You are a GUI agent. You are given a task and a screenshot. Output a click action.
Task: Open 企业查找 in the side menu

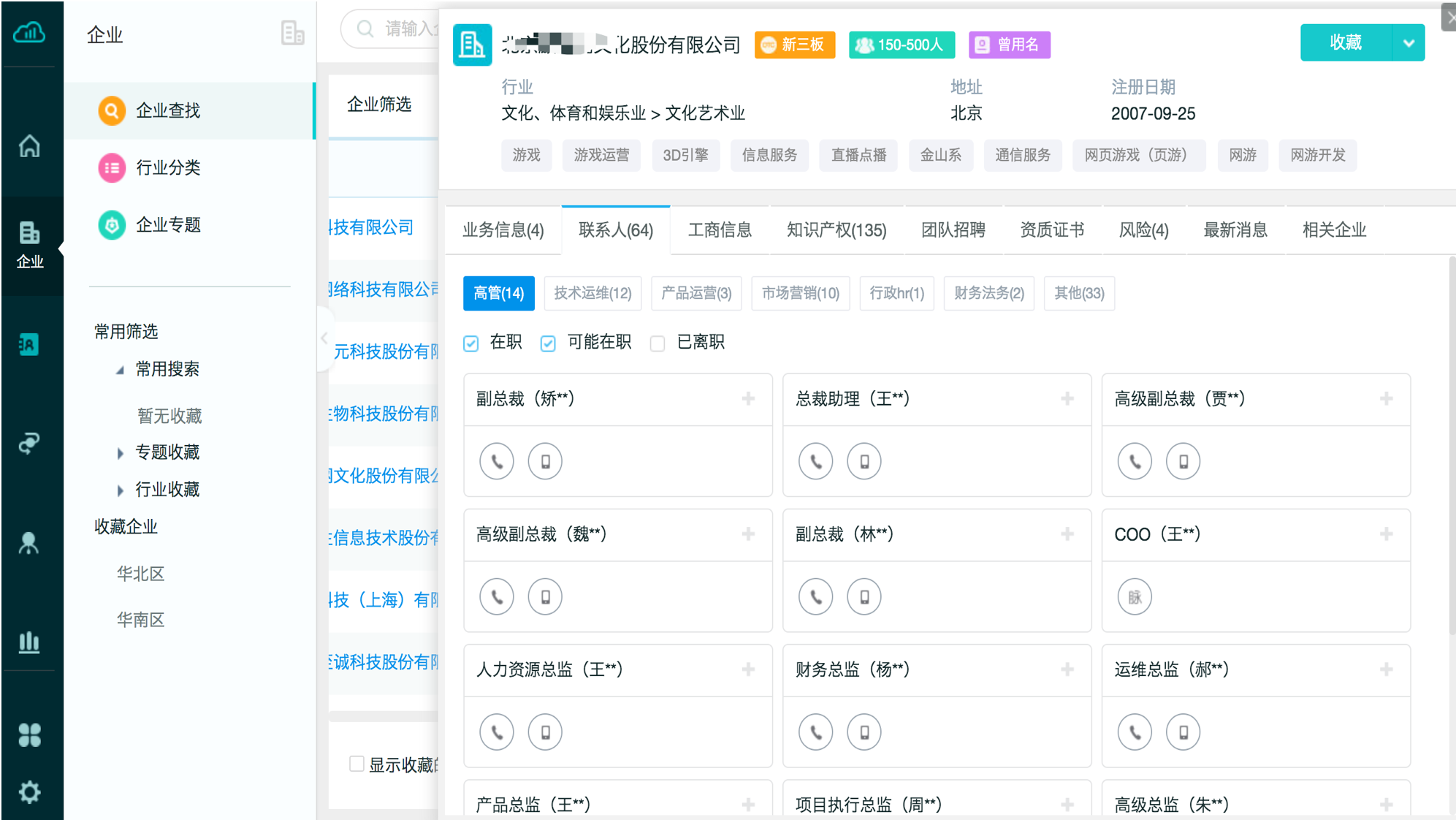point(189,110)
